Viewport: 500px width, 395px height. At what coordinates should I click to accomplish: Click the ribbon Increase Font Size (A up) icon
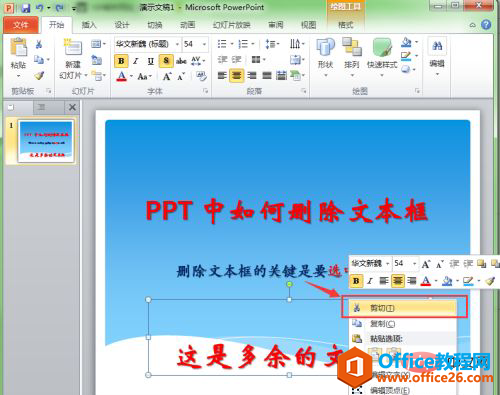167,77
